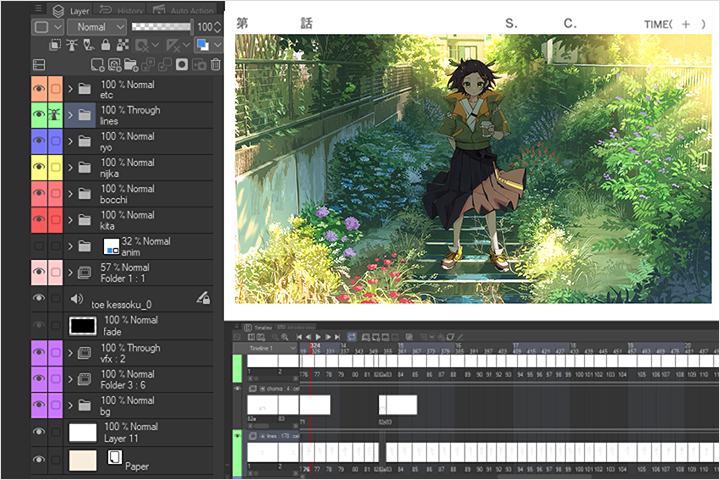This screenshot has width=720, height=480.
Task: Adjust the layer opacity slider
Action: (161, 27)
